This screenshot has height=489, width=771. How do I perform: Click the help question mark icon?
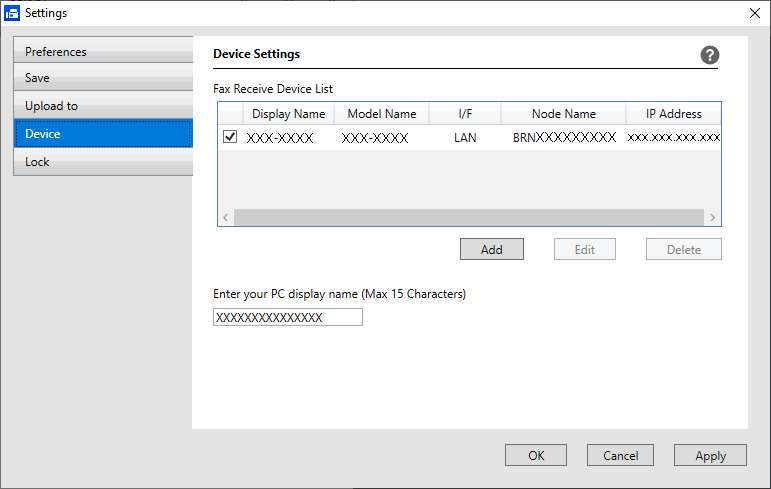pos(709,56)
